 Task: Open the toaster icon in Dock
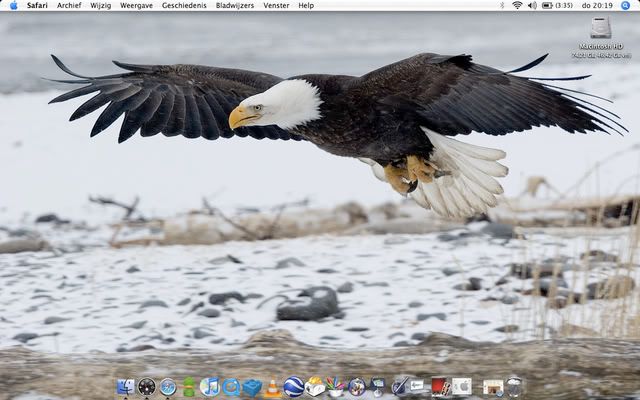click(315, 387)
